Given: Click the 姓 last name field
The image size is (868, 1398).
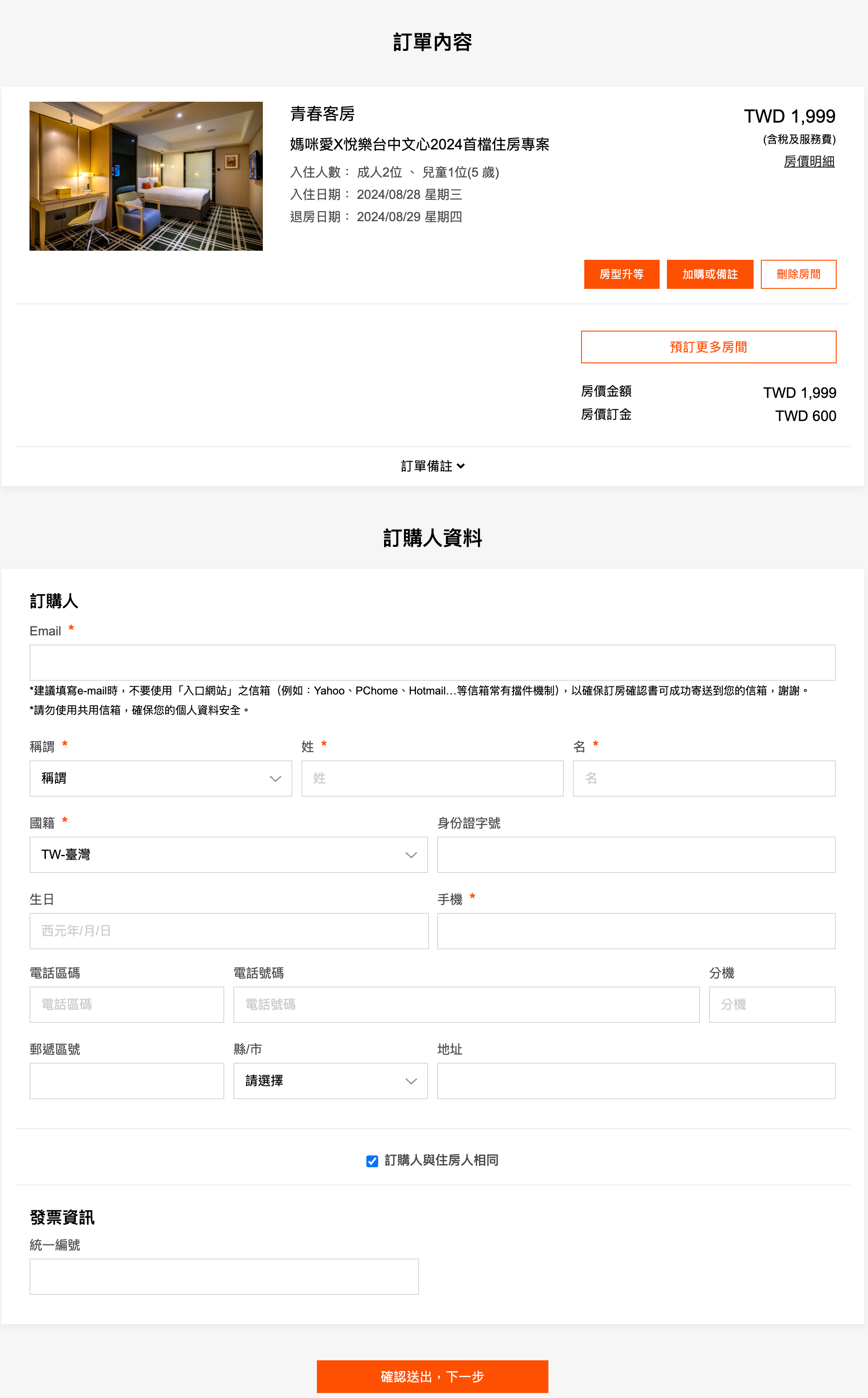Looking at the screenshot, I should pos(432,778).
